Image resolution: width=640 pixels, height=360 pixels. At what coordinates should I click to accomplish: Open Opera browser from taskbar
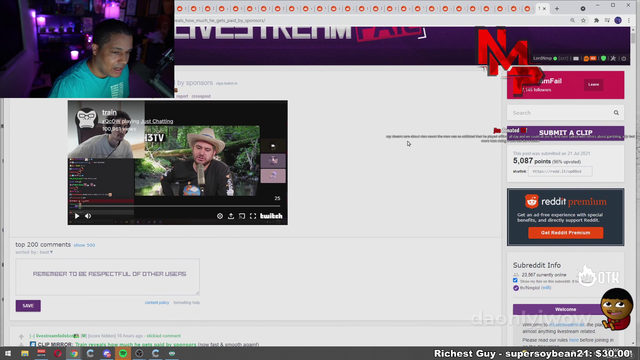[x=58, y=353]
